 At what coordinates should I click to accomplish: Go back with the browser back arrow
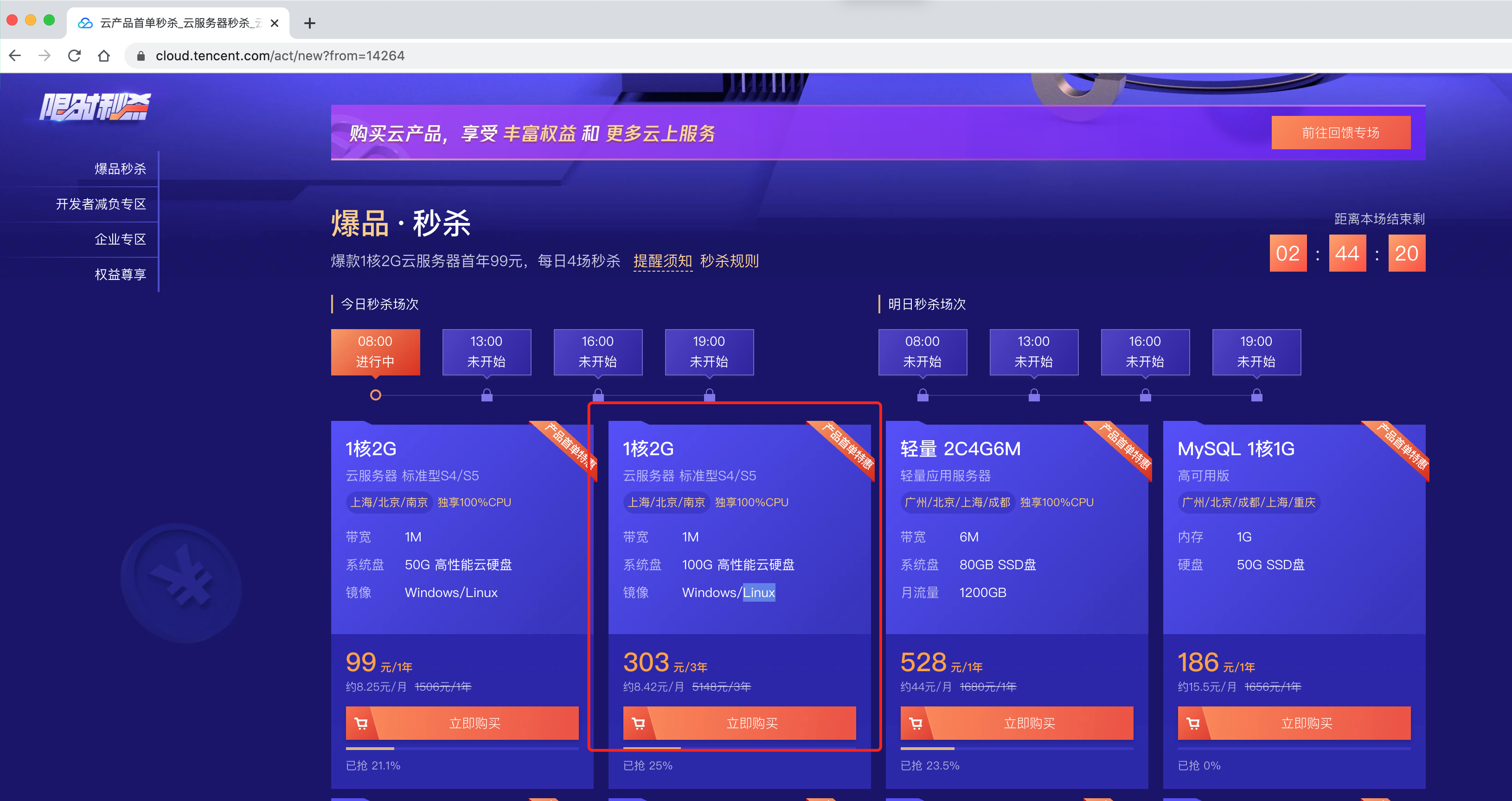click(x=15, y=56)
